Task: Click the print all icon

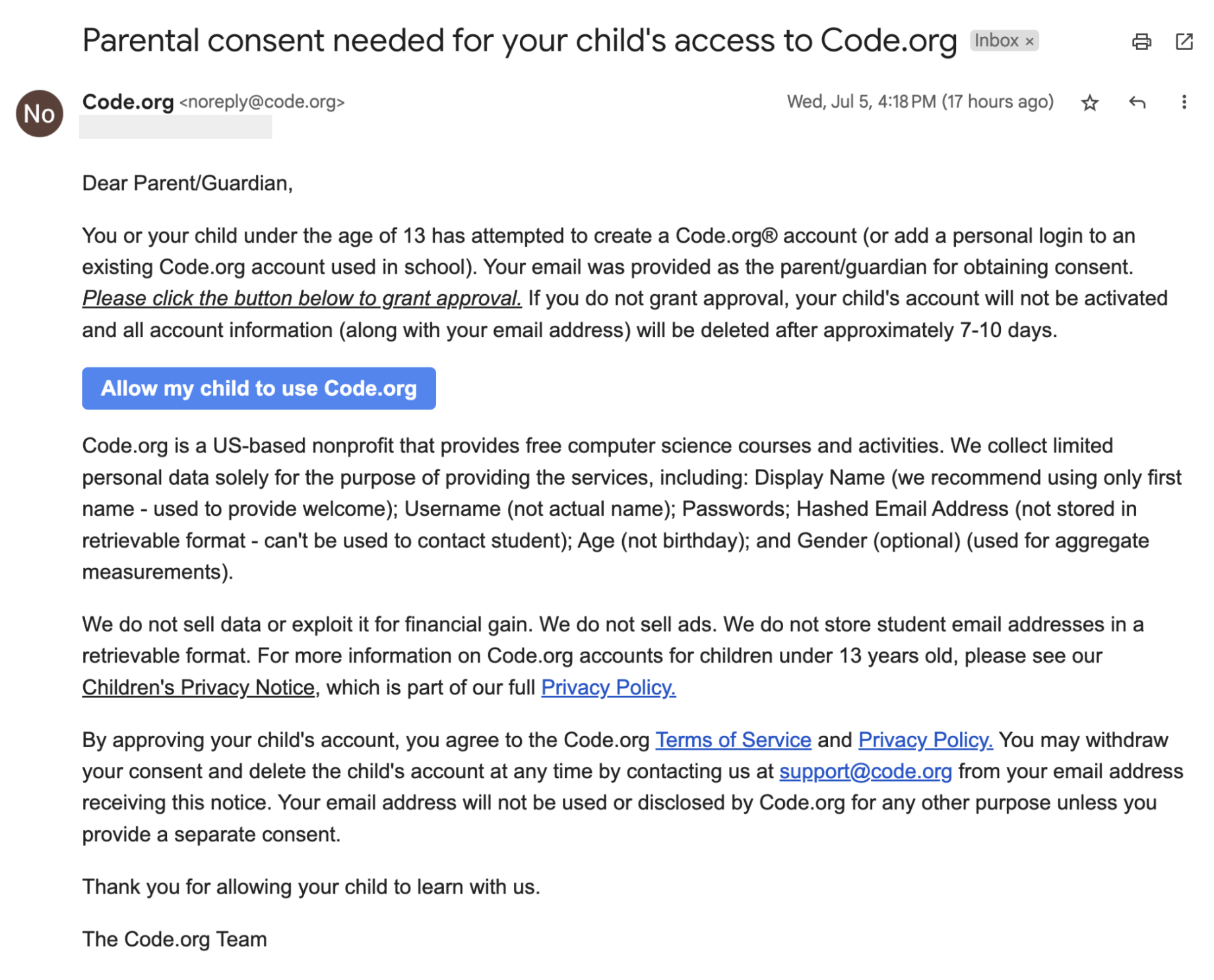Action: click(x=1141, y=42)
